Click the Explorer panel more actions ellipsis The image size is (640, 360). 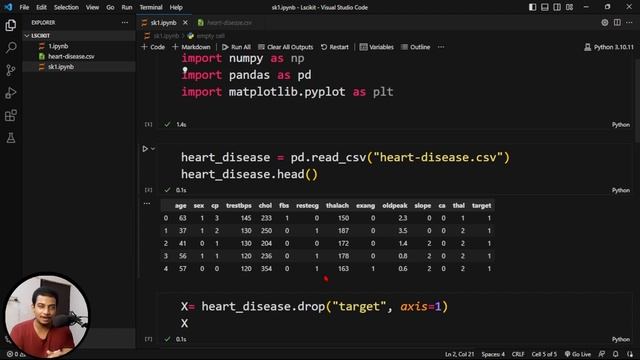(x=124, y=22)
